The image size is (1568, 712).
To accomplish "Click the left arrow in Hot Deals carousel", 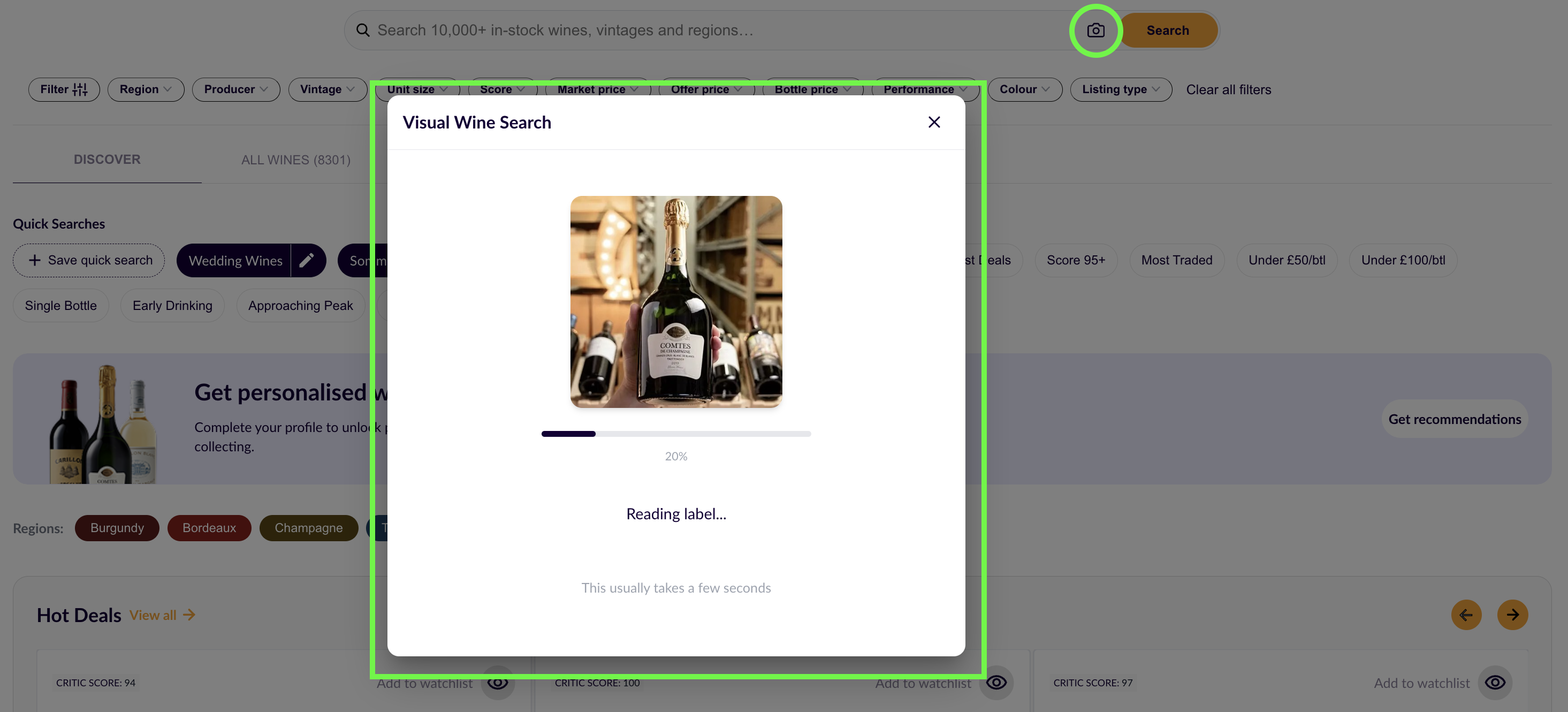I will [1466, 615].
